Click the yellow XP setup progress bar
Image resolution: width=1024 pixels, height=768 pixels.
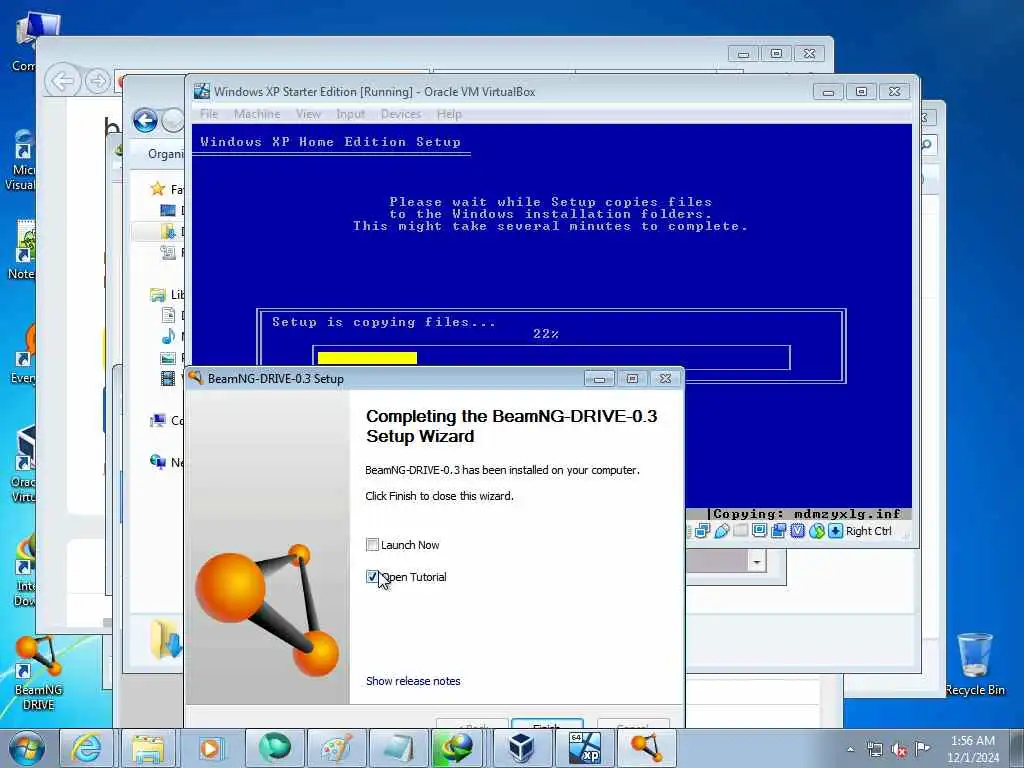[367, 358]
